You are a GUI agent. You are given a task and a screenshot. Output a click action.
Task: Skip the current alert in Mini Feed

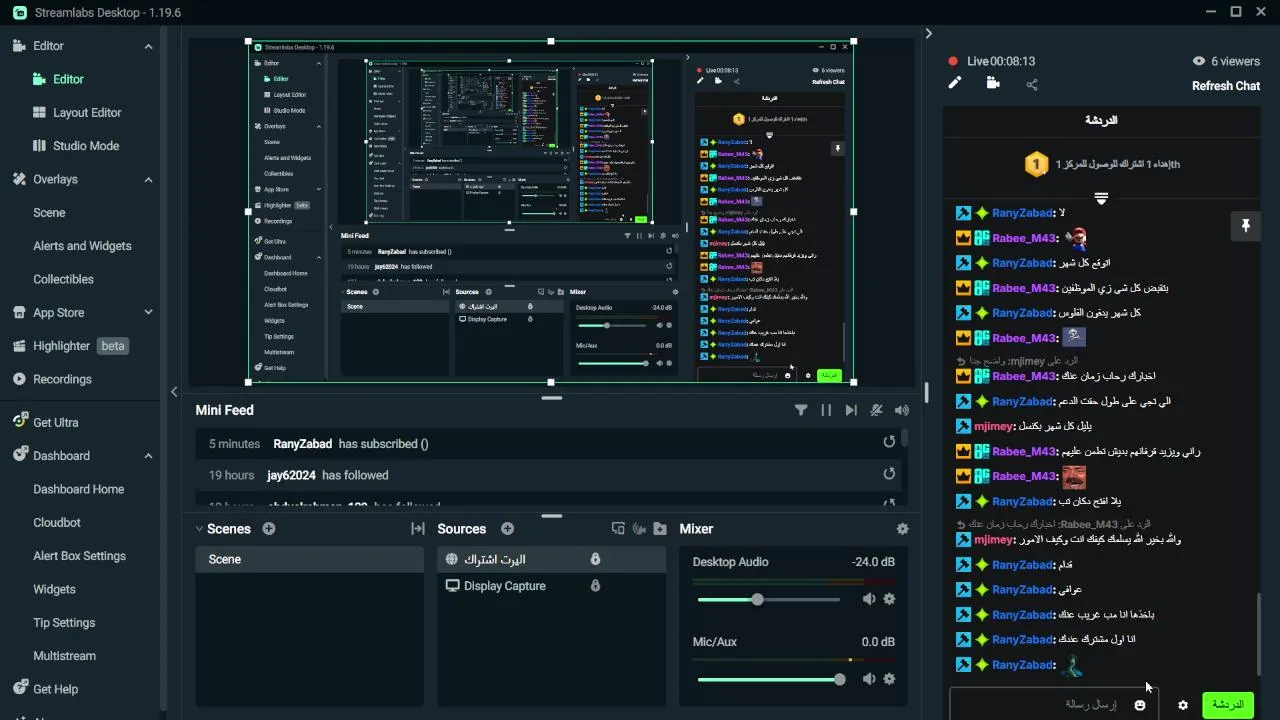point(851,410)
